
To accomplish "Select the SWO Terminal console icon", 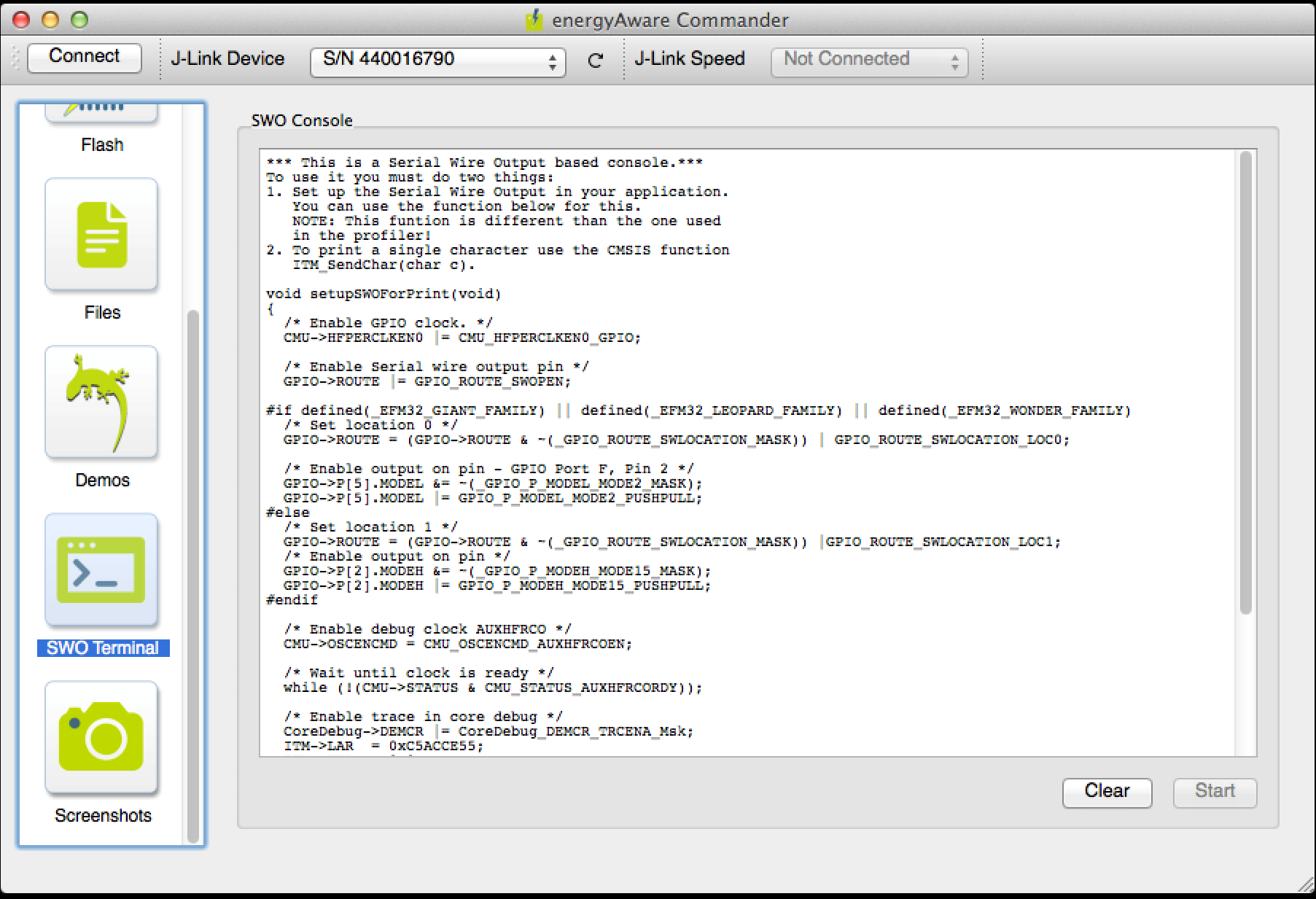I will tap(101, 569).
